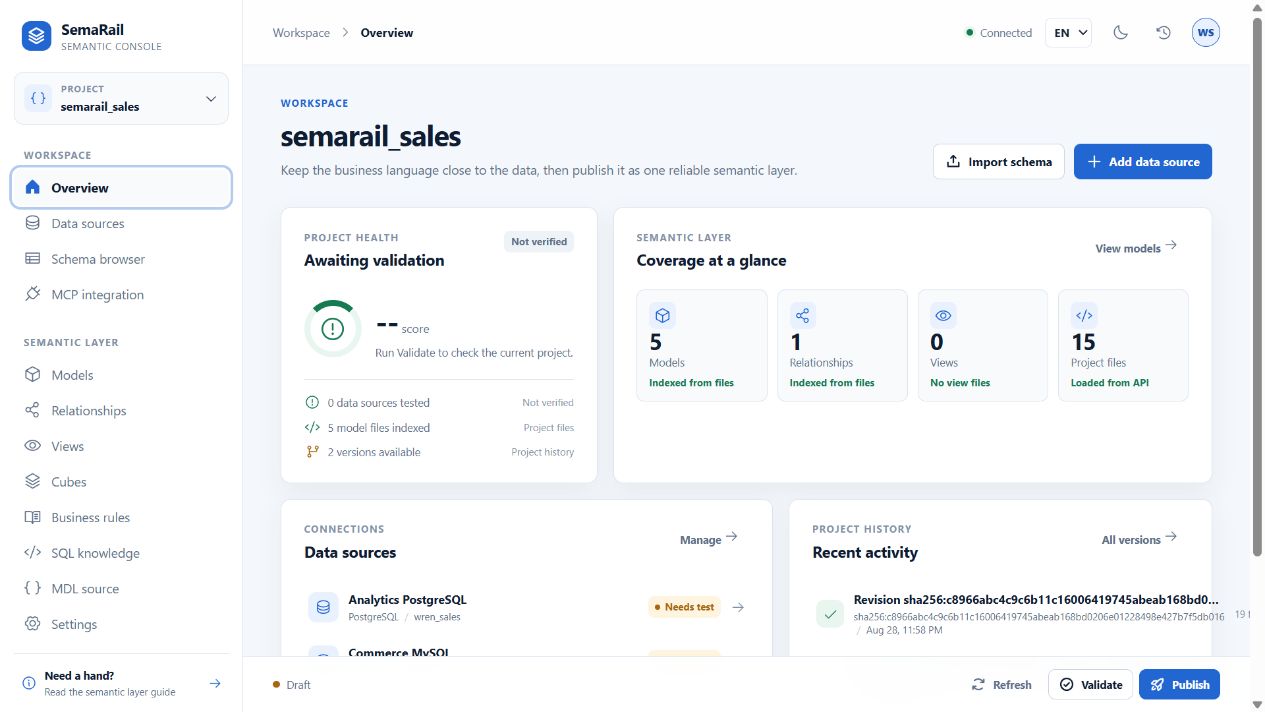Screen dimensions: 1265x712
Task: Open the EN language dropdown
Action: click(1068, 33)
